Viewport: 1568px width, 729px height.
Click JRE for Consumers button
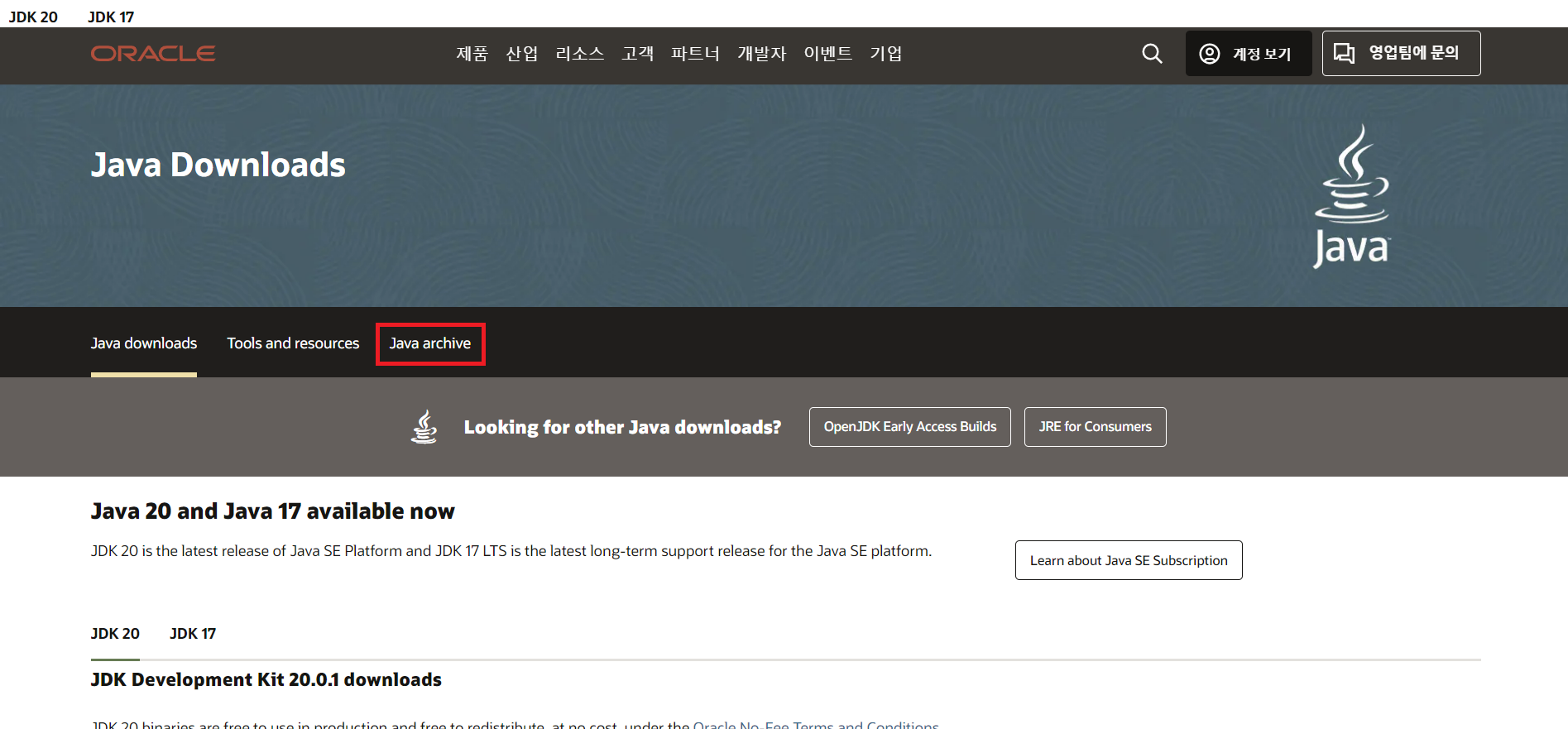point(1096,427)
